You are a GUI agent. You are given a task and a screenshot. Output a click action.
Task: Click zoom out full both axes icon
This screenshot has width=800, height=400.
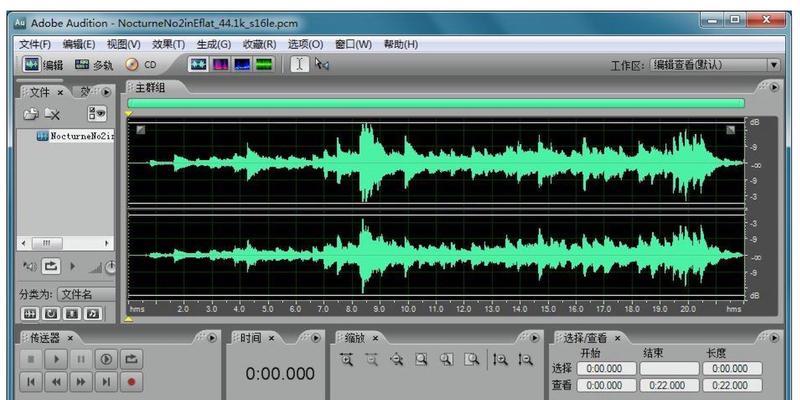(396, 360)
